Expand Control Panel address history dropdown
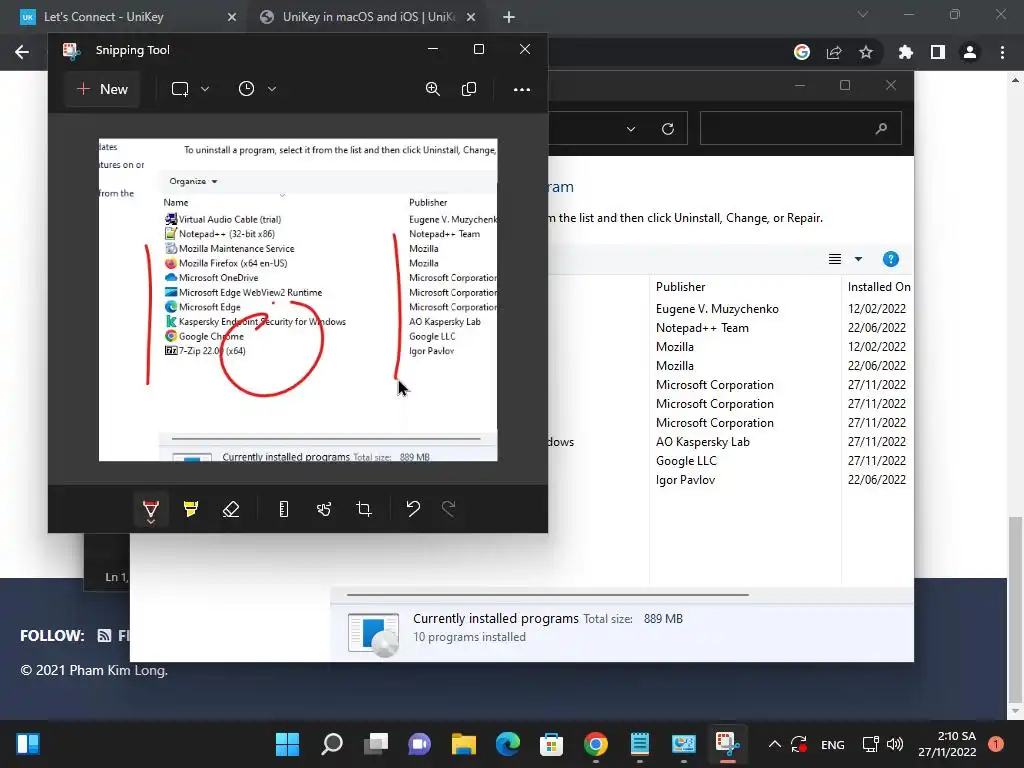 [631, 129]
